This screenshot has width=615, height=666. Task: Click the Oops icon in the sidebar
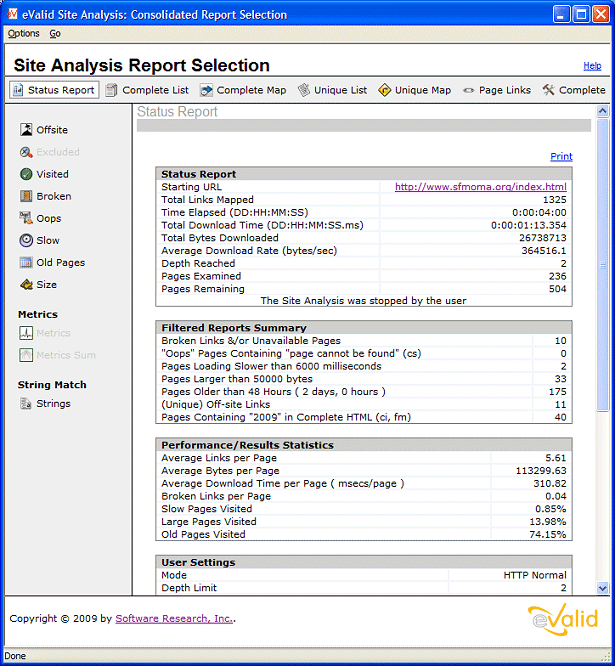[x=26, y=218]
